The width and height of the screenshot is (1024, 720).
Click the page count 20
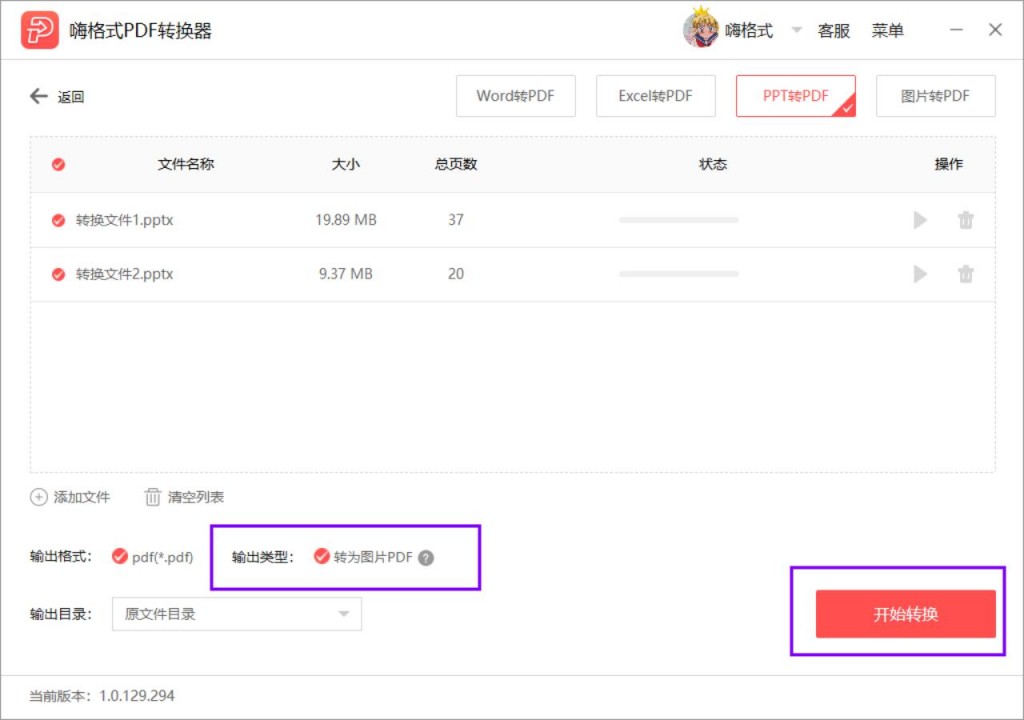point(456,274)
